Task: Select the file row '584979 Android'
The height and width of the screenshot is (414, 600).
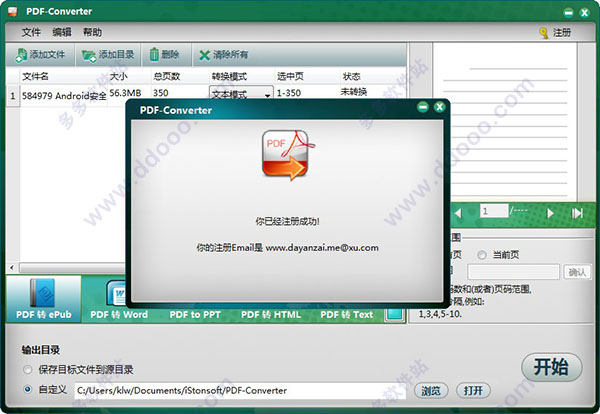Action: point(64,96)
